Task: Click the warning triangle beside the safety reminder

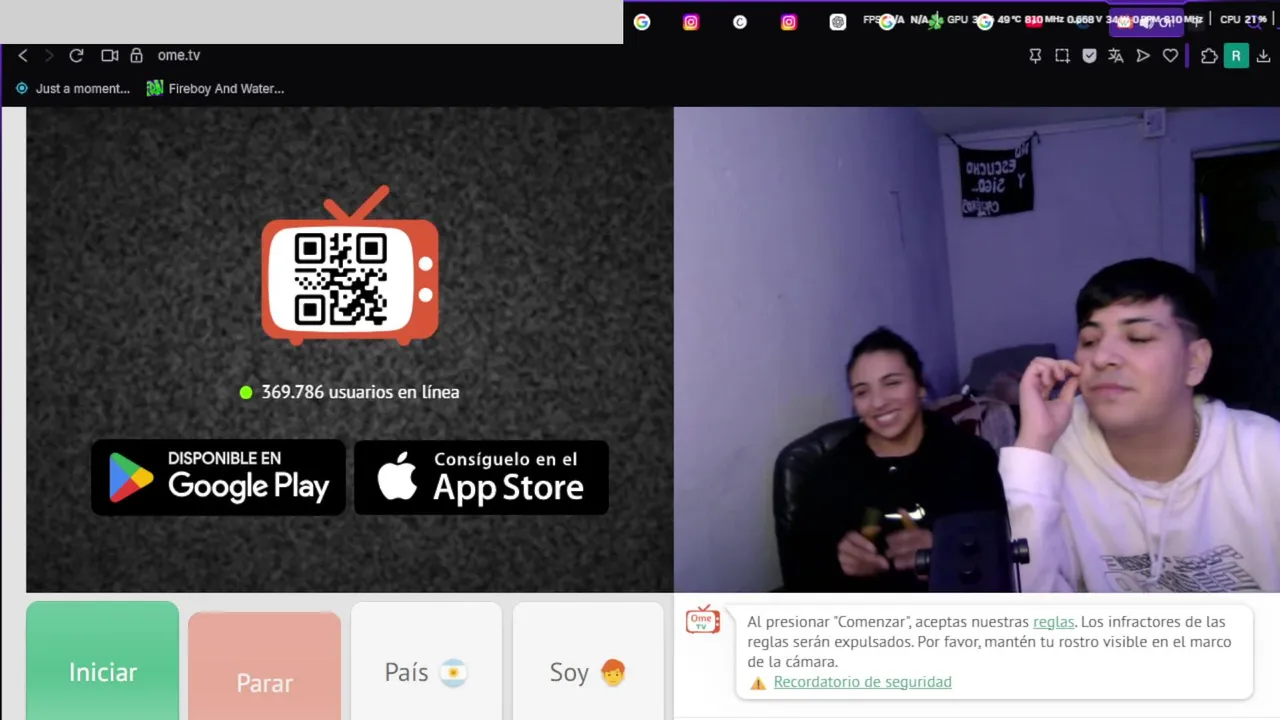Action: point(758,683)
